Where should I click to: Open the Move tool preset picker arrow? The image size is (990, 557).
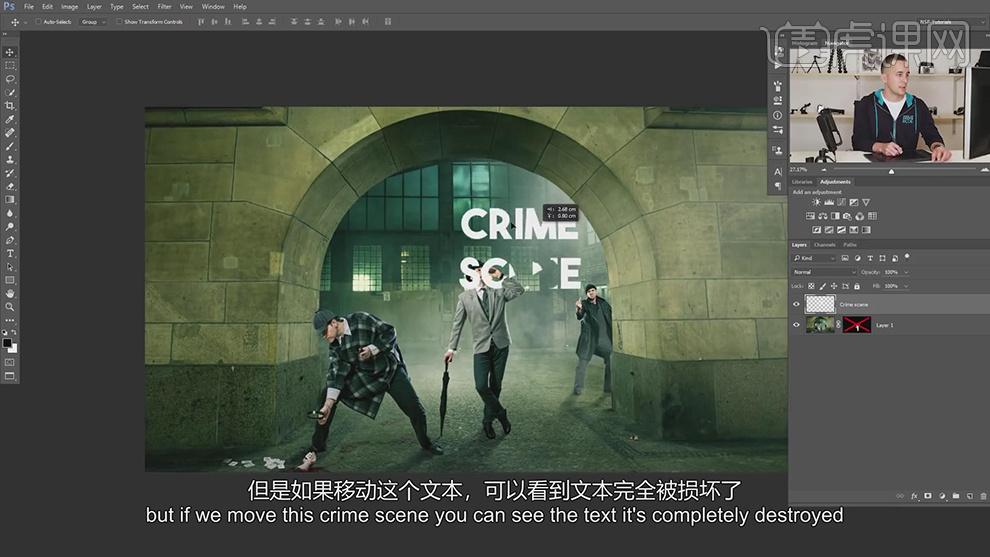25,22
